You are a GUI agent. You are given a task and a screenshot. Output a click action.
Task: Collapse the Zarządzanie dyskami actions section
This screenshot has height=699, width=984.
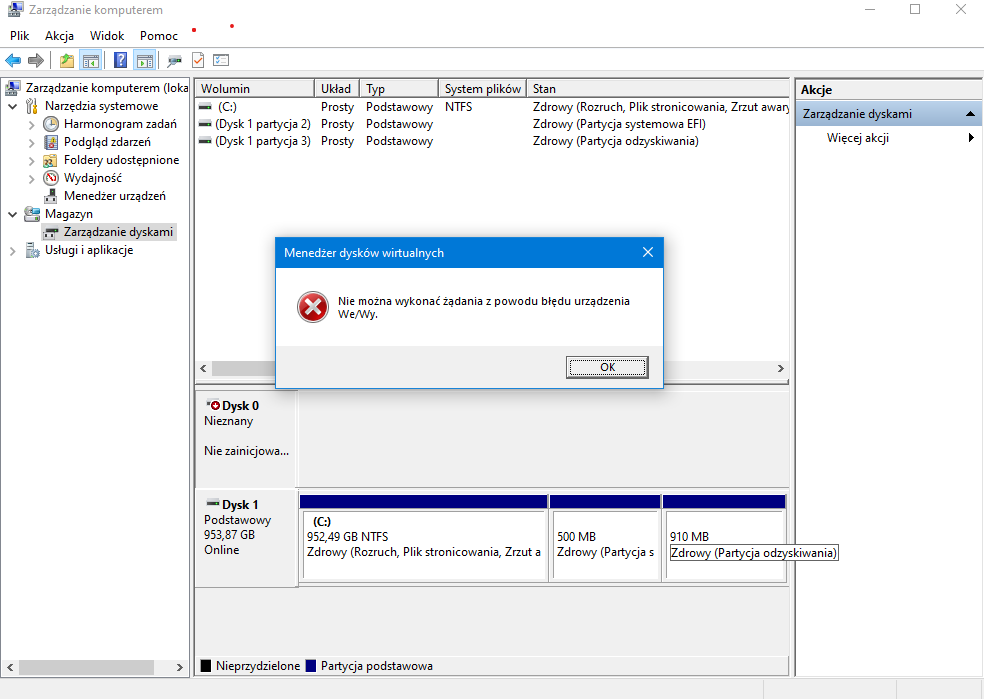point(969,114)
